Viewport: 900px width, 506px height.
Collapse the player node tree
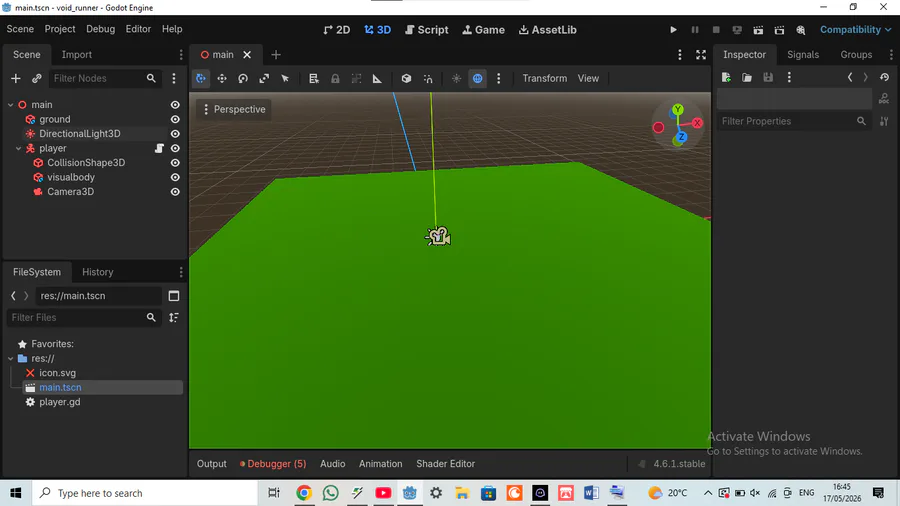point(18,148)
